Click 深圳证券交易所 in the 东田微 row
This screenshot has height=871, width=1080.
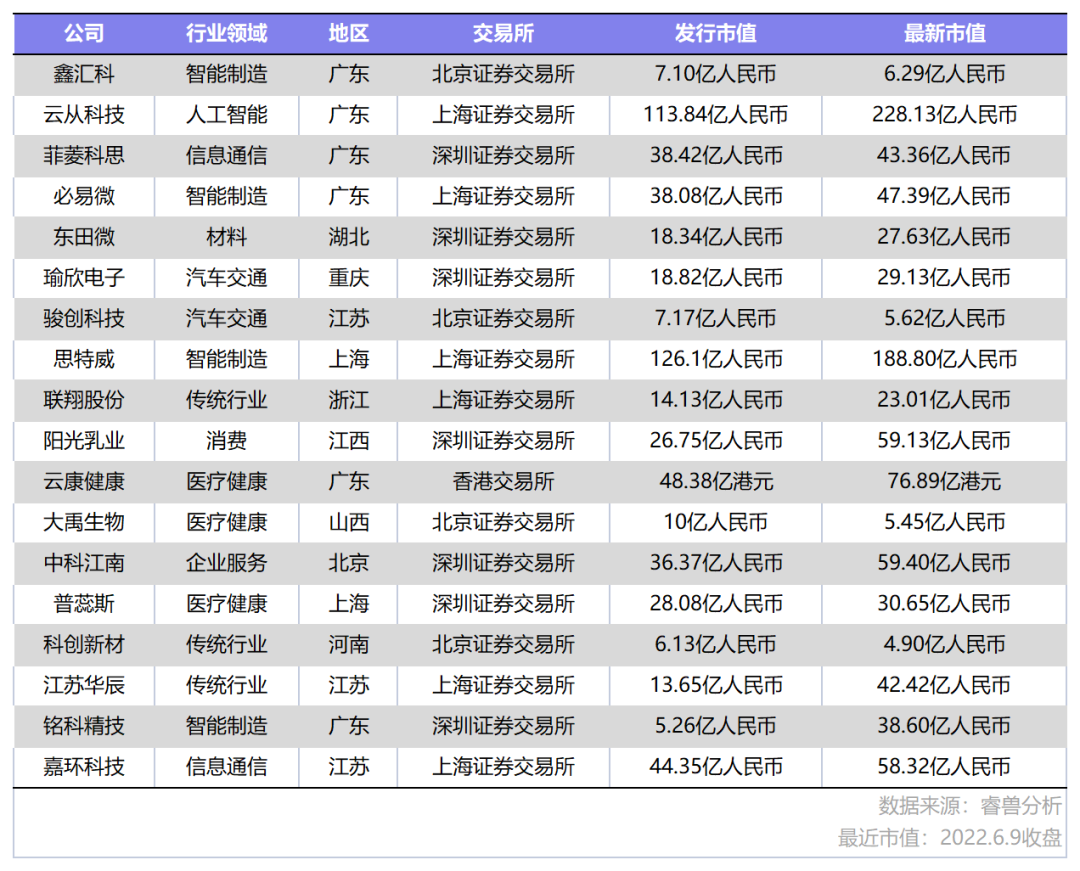(503, 237)
